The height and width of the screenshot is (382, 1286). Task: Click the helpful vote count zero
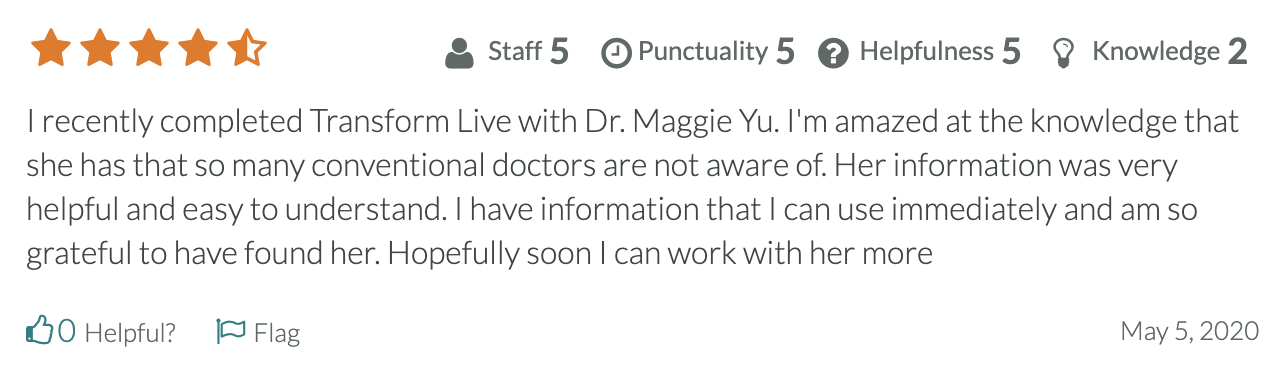[x=66, y=331]
